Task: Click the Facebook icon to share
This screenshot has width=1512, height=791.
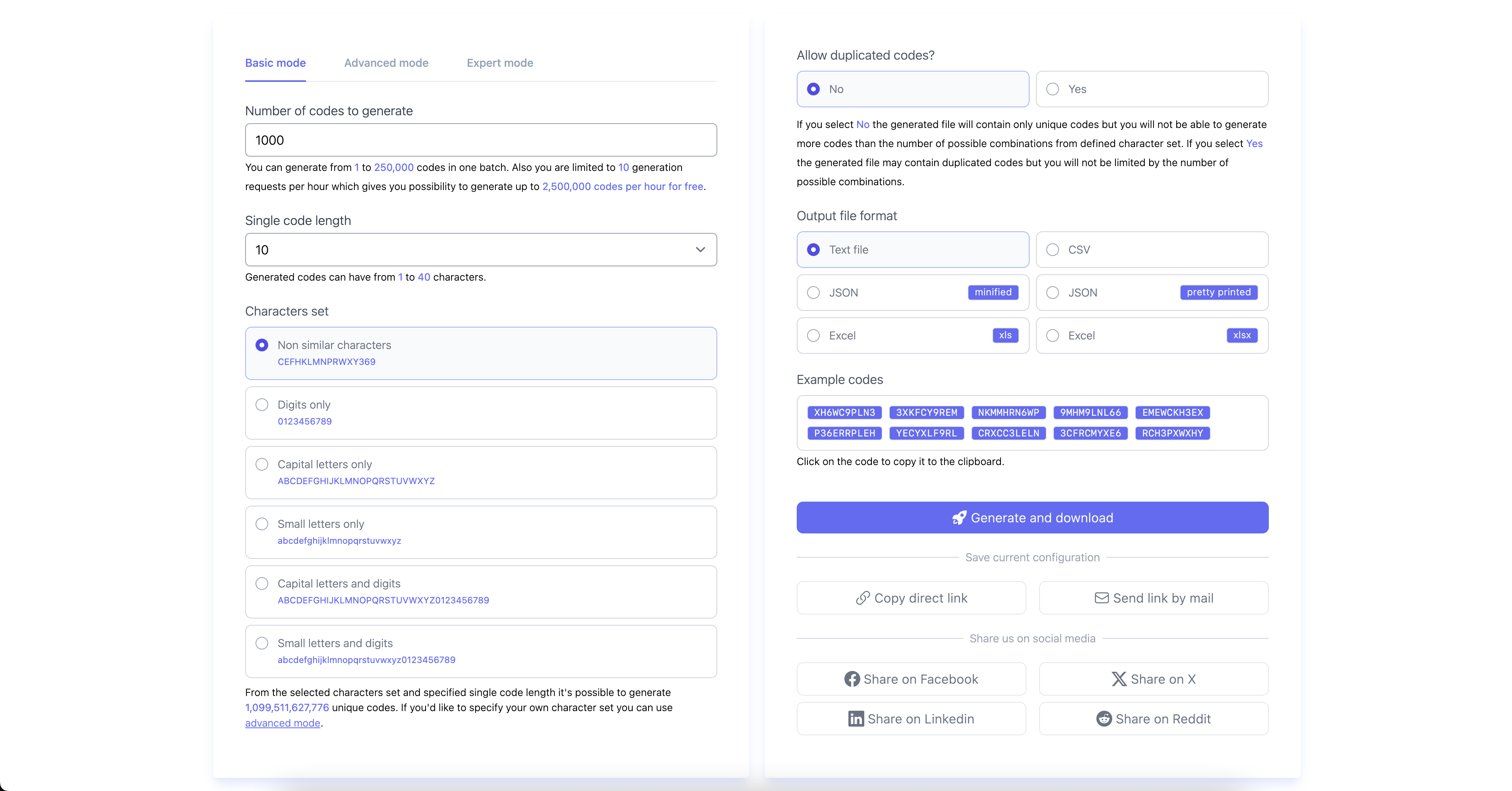Action: click(852, 679)
